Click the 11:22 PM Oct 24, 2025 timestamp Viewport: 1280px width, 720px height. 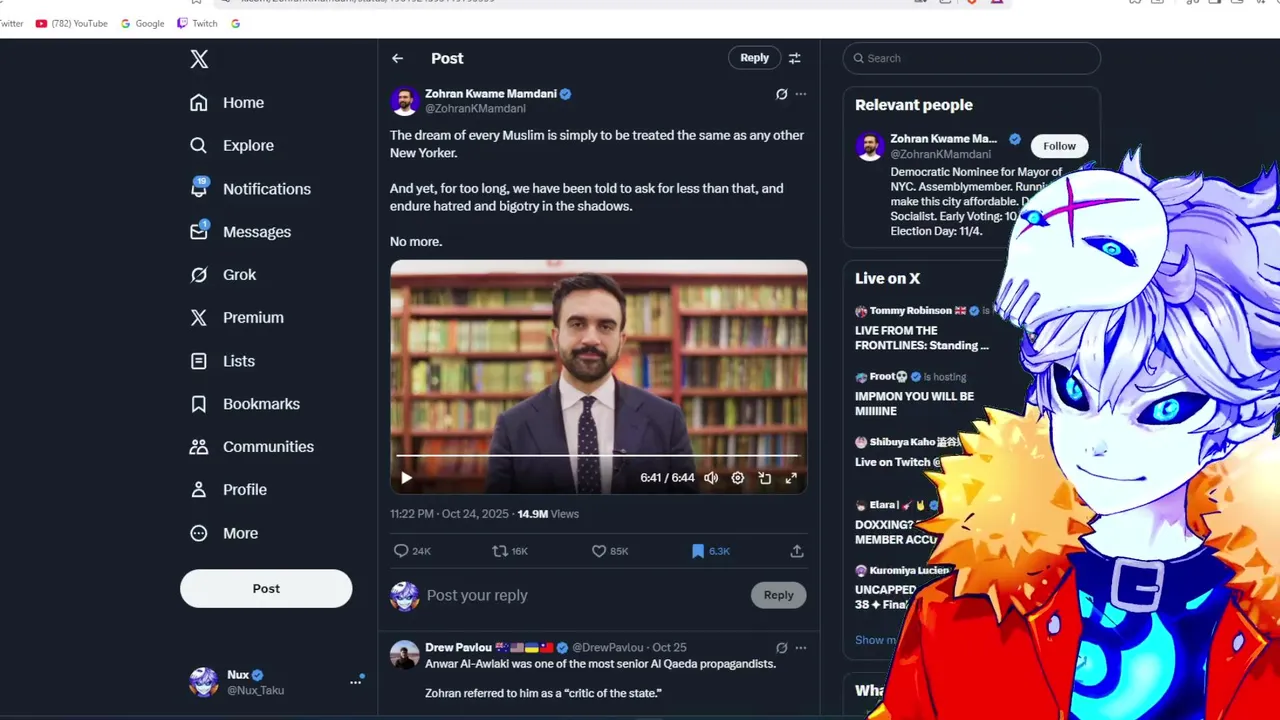click(x=449, y=514)
